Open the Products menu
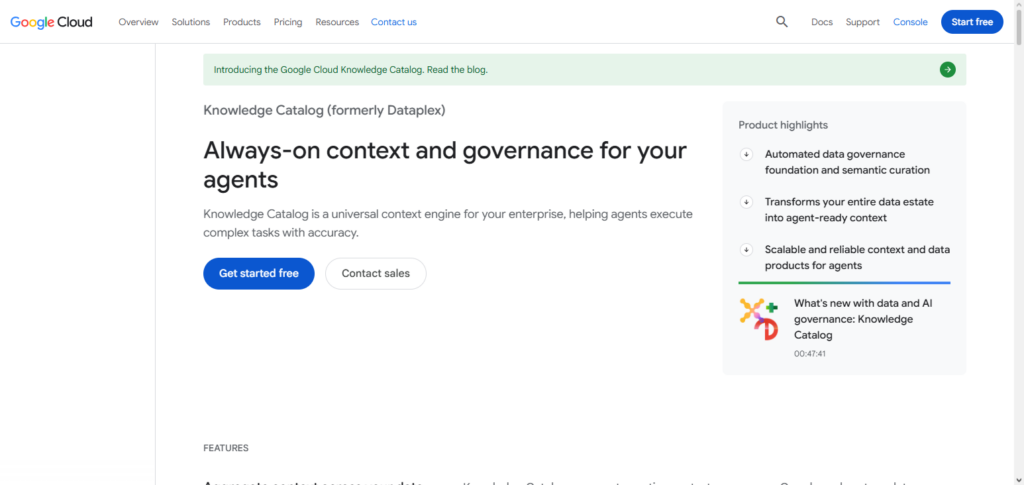Screen dimensions: 1024x485 [242, 22]
